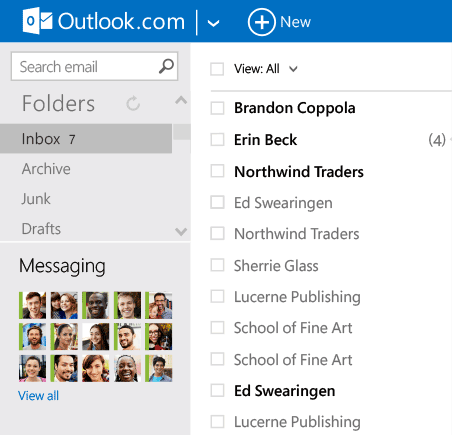Open third contact photo in the Messaging top row
This screenshot has height=435, width=452.
pyautogui.click(x=96, y=305)
